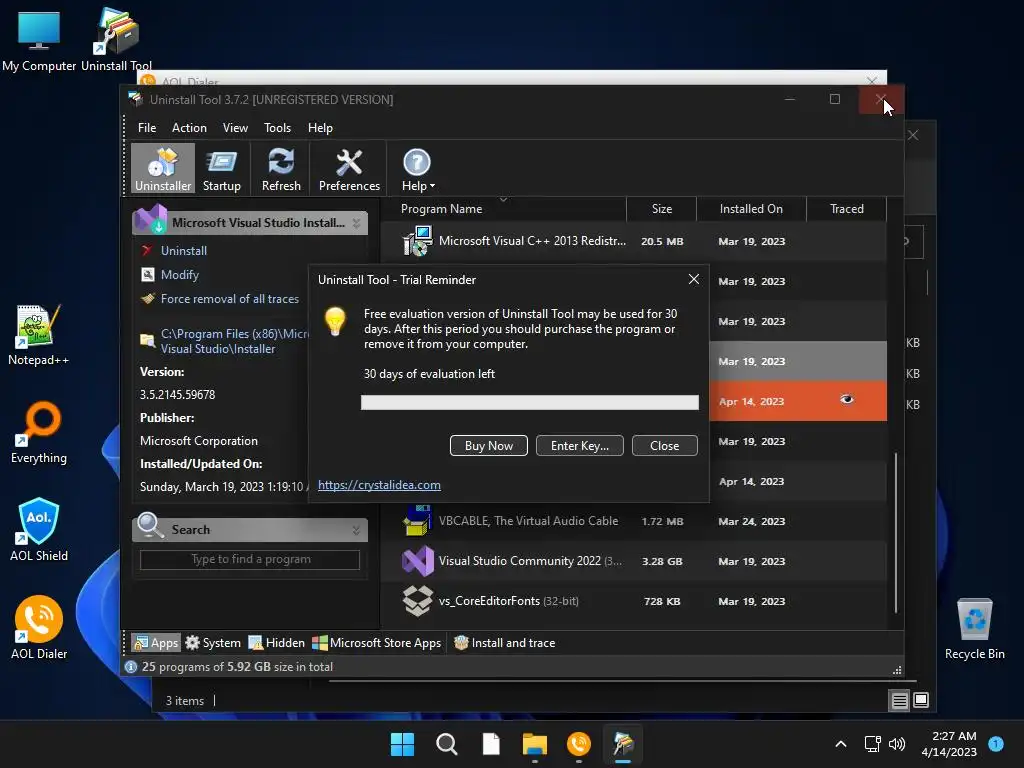Switch to the Hidden tab
This screenshot has width=1024, height=768.
click(276, 643)
